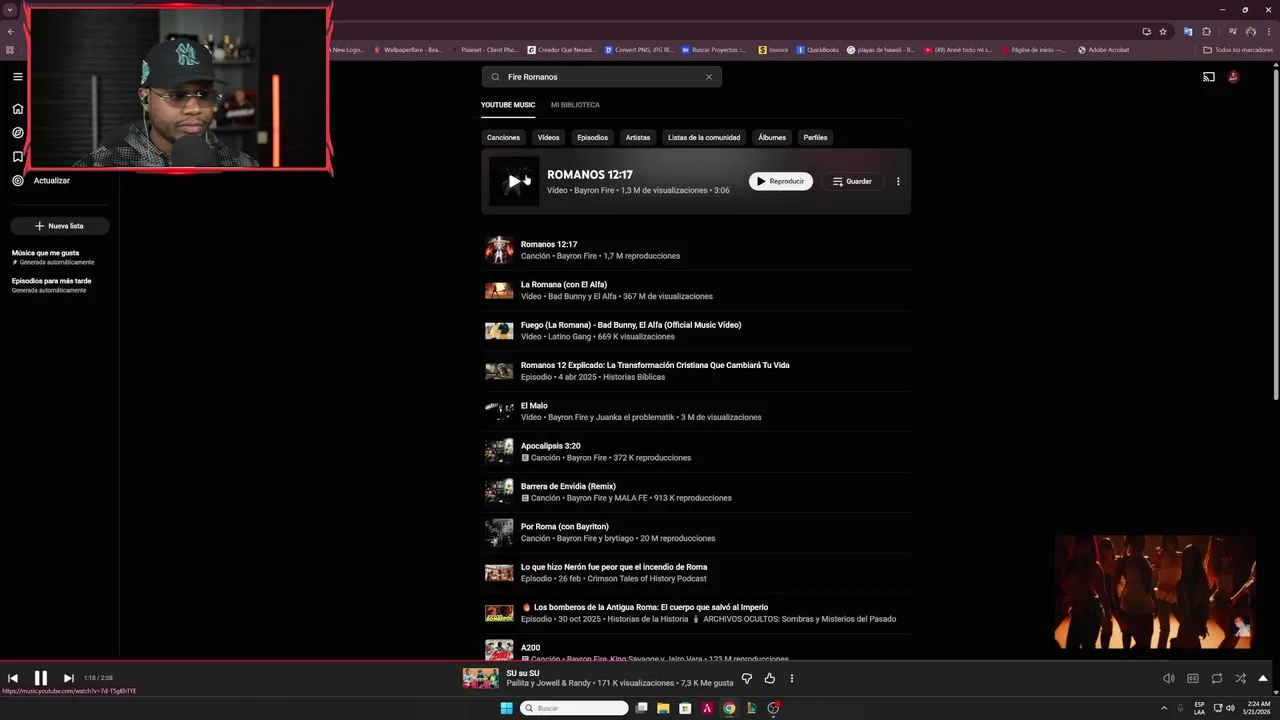Filter by Listas de la comunidad
Image resolution: width=1280 pixels, height=720 pixels.
pyautogui.click(x=704, y=137)
